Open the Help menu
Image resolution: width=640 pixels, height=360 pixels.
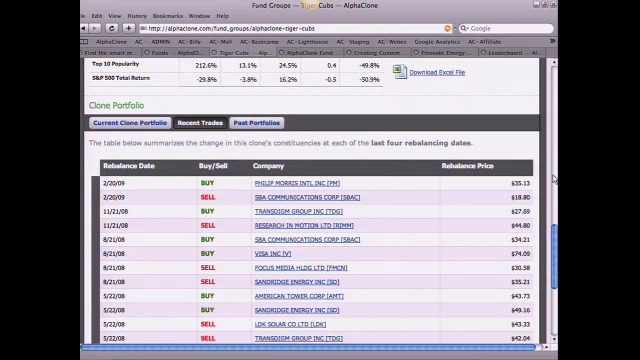pos(222,16)
